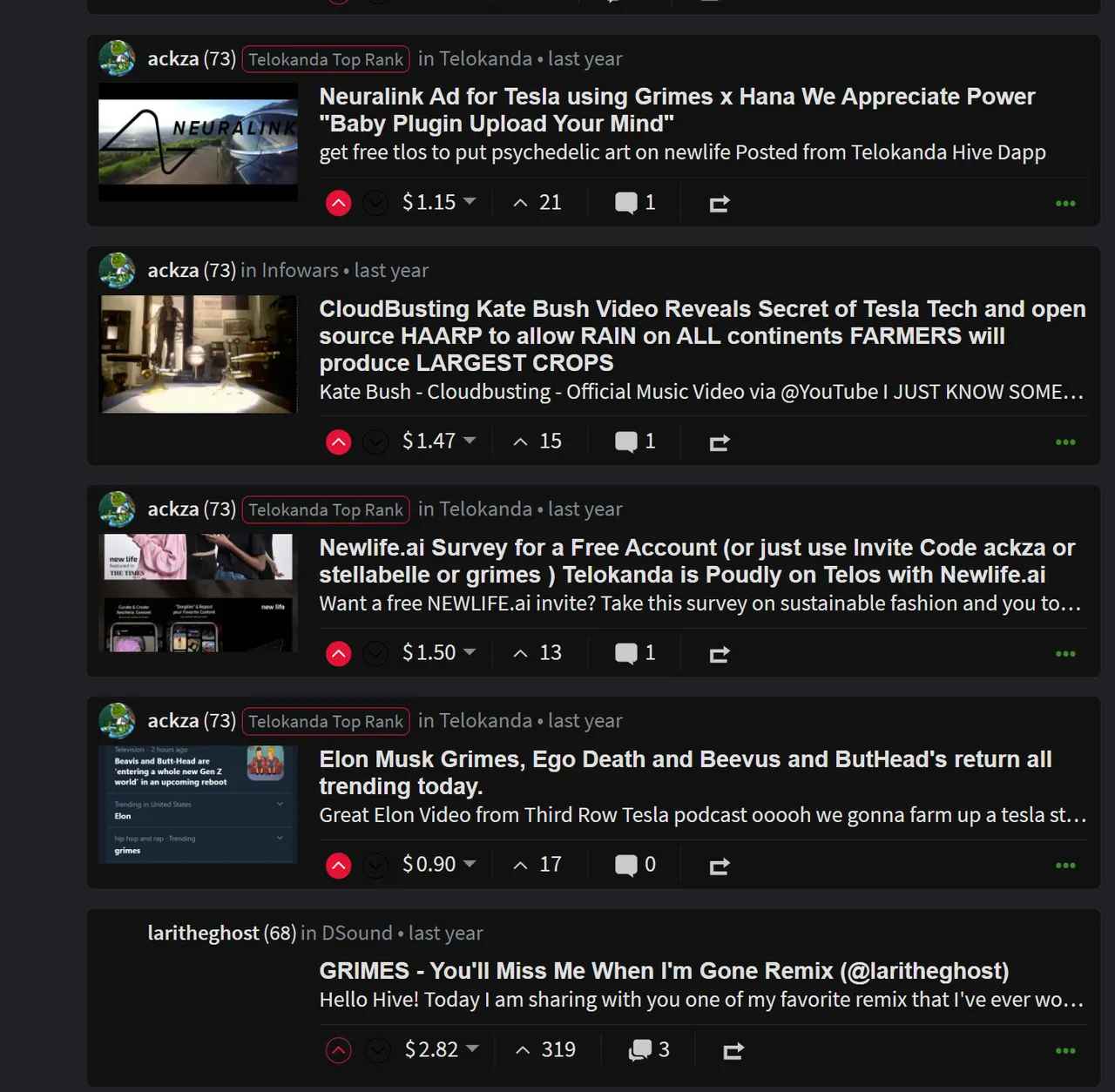This screenshot has height=1092, width=1115.
Task: Open more options on GRIMES Remix post
Action: pos(1065,1051)
